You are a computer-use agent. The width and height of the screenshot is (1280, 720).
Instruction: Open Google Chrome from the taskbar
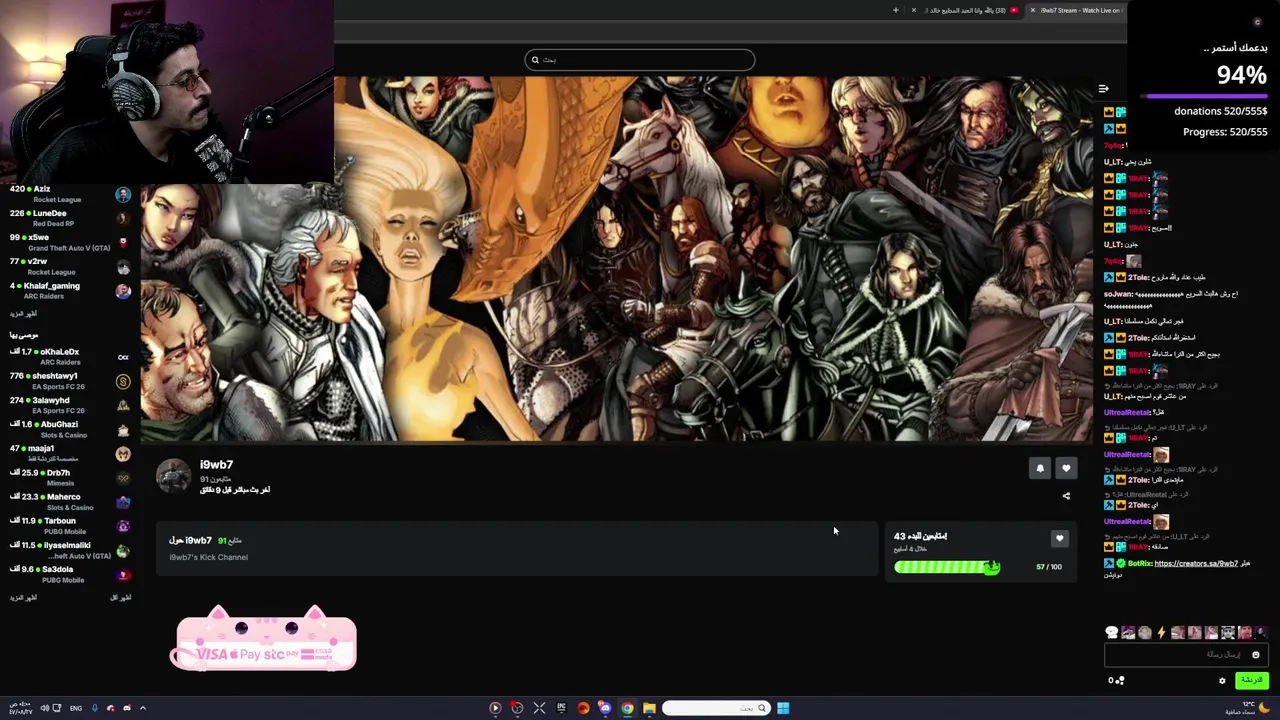pyautogui.click(x=627, y=708)
